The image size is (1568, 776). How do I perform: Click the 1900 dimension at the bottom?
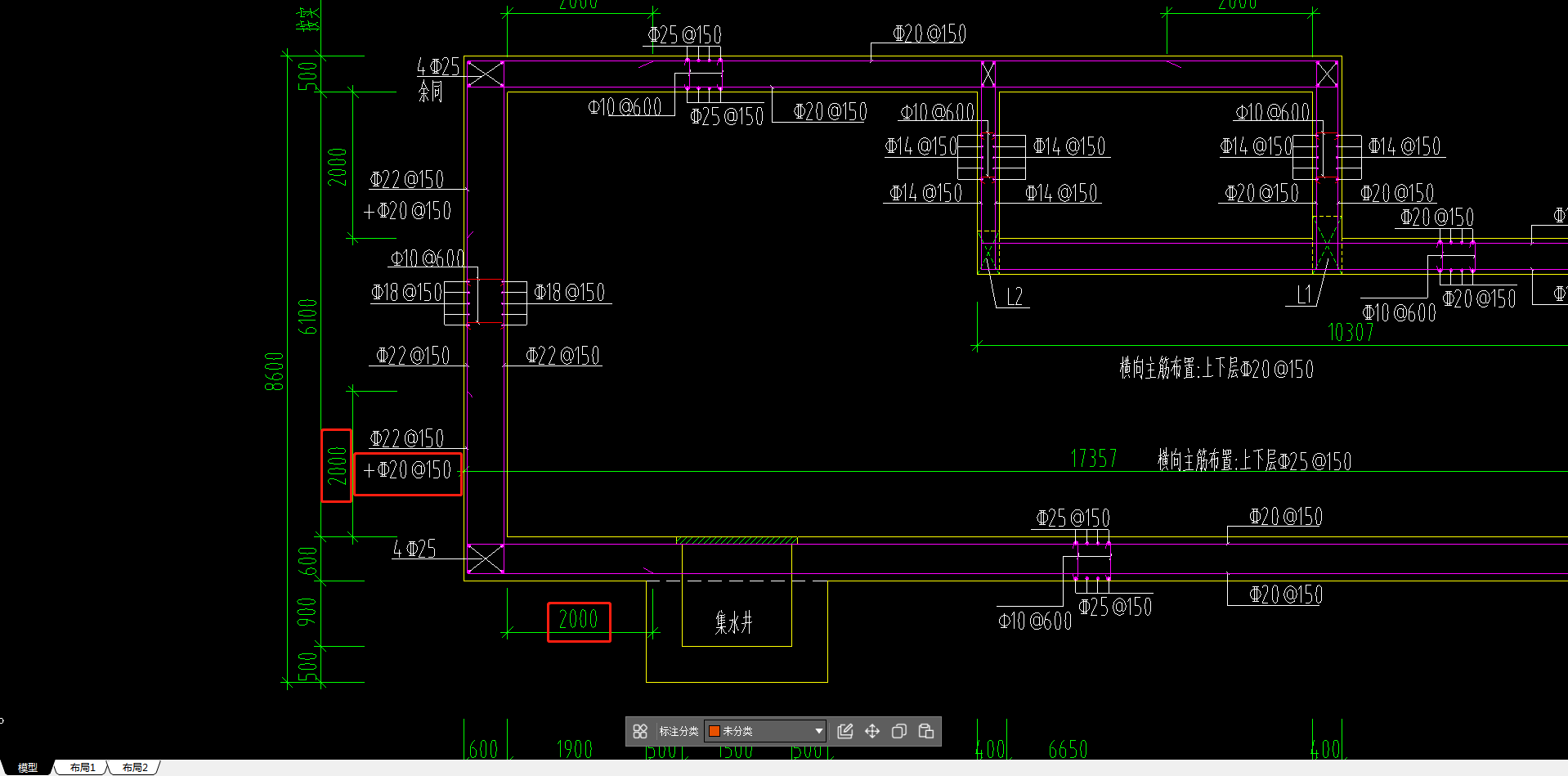click(x=574, y=750)
